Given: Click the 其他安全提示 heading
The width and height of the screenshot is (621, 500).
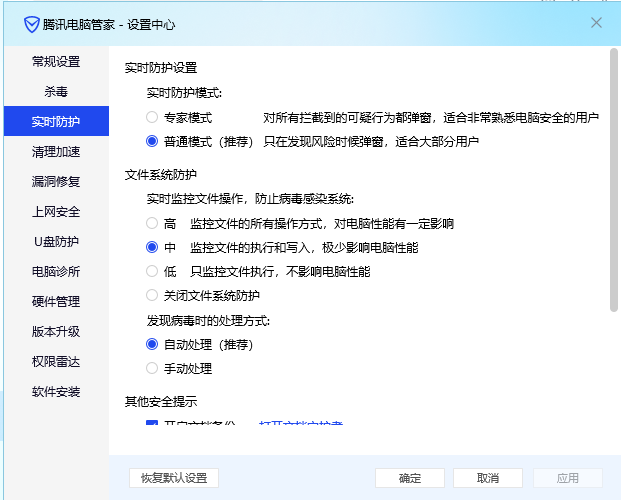Looking at the screenshot, I should tap(161, 402).
